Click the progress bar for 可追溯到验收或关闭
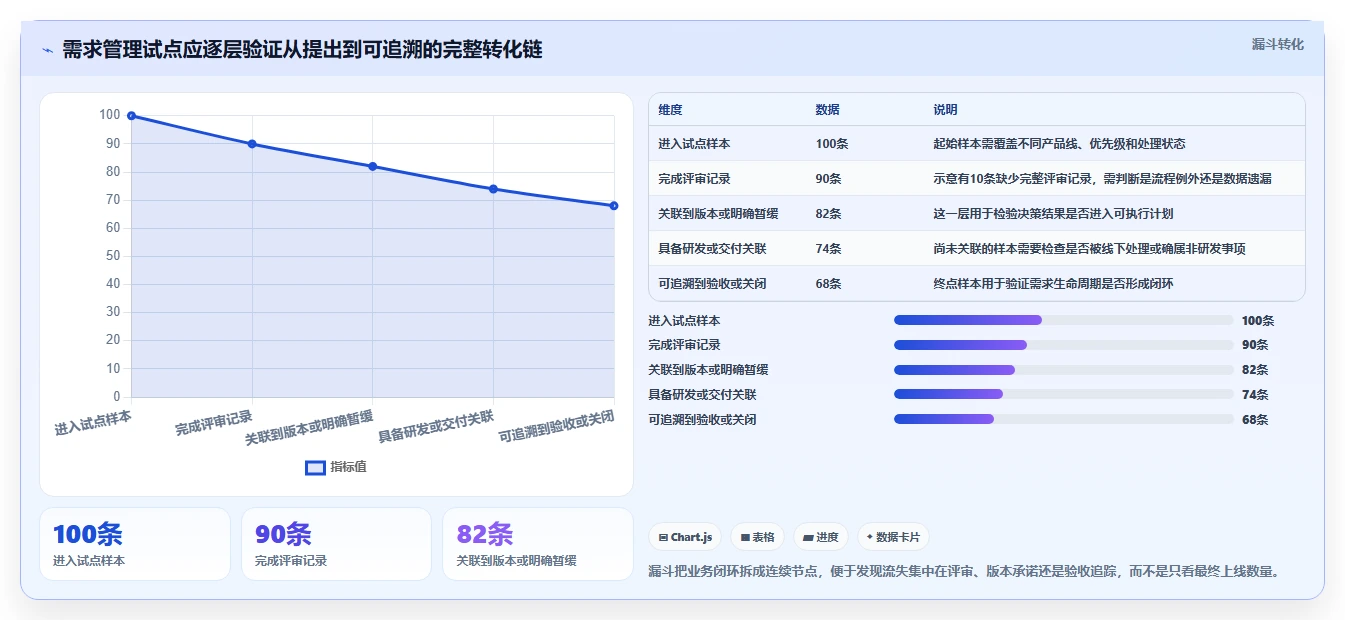The height and width of the screenshot is (620, 1345). (x=1063, y=419)
